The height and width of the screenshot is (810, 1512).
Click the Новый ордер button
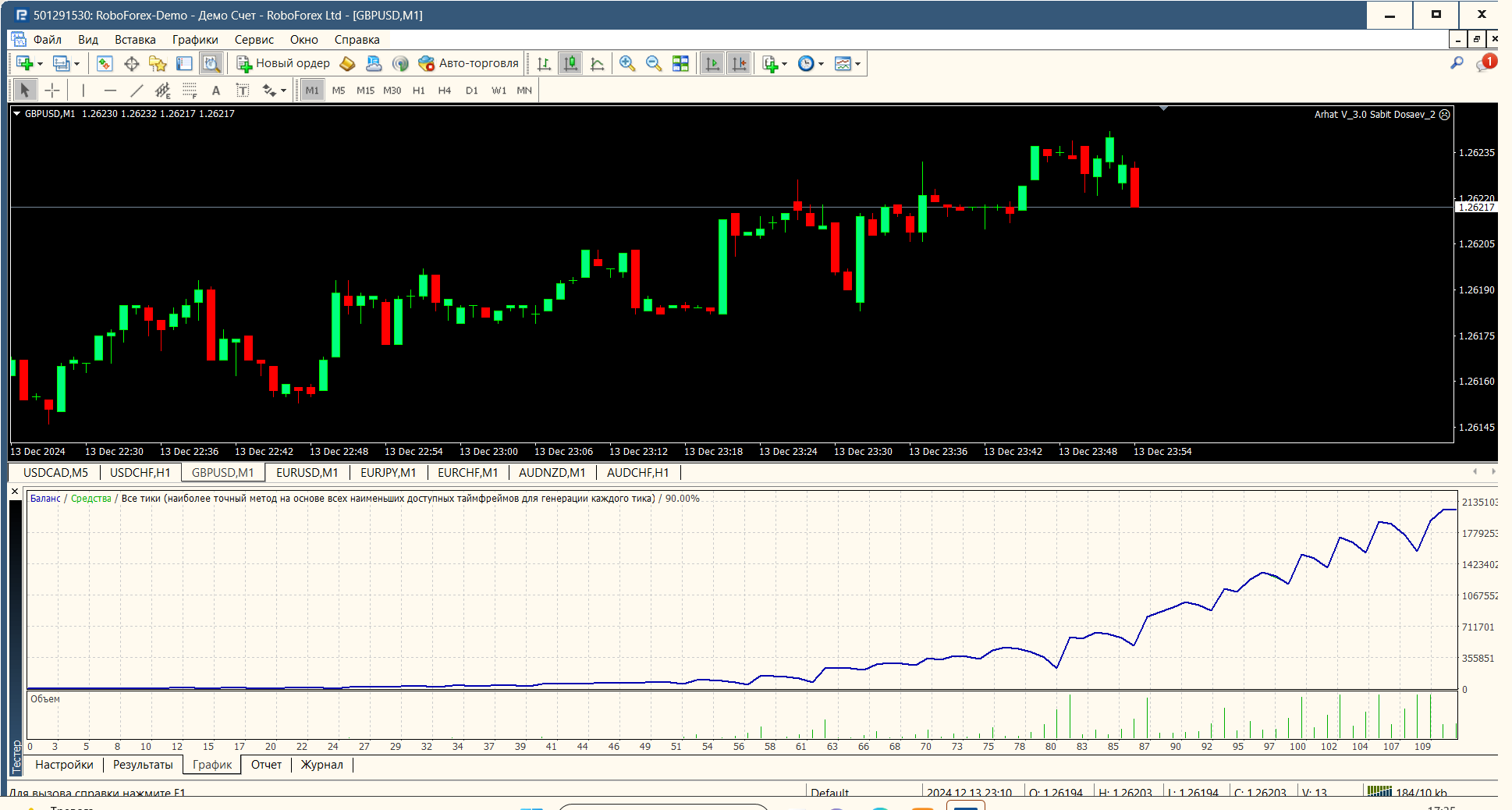(283, 63)
